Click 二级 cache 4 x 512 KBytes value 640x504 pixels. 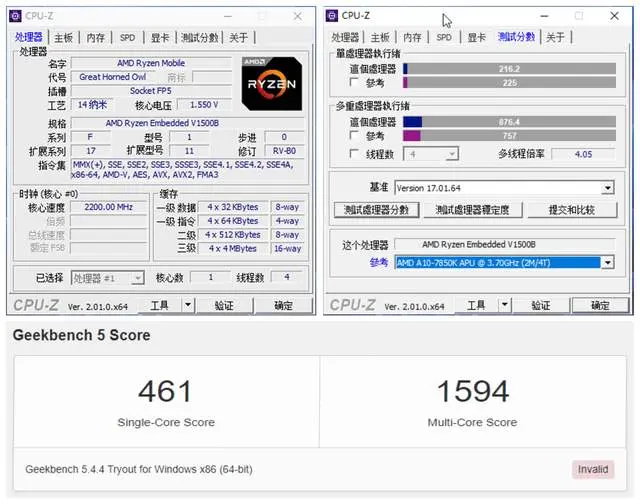pyautogui.click(x=233, y=235)
